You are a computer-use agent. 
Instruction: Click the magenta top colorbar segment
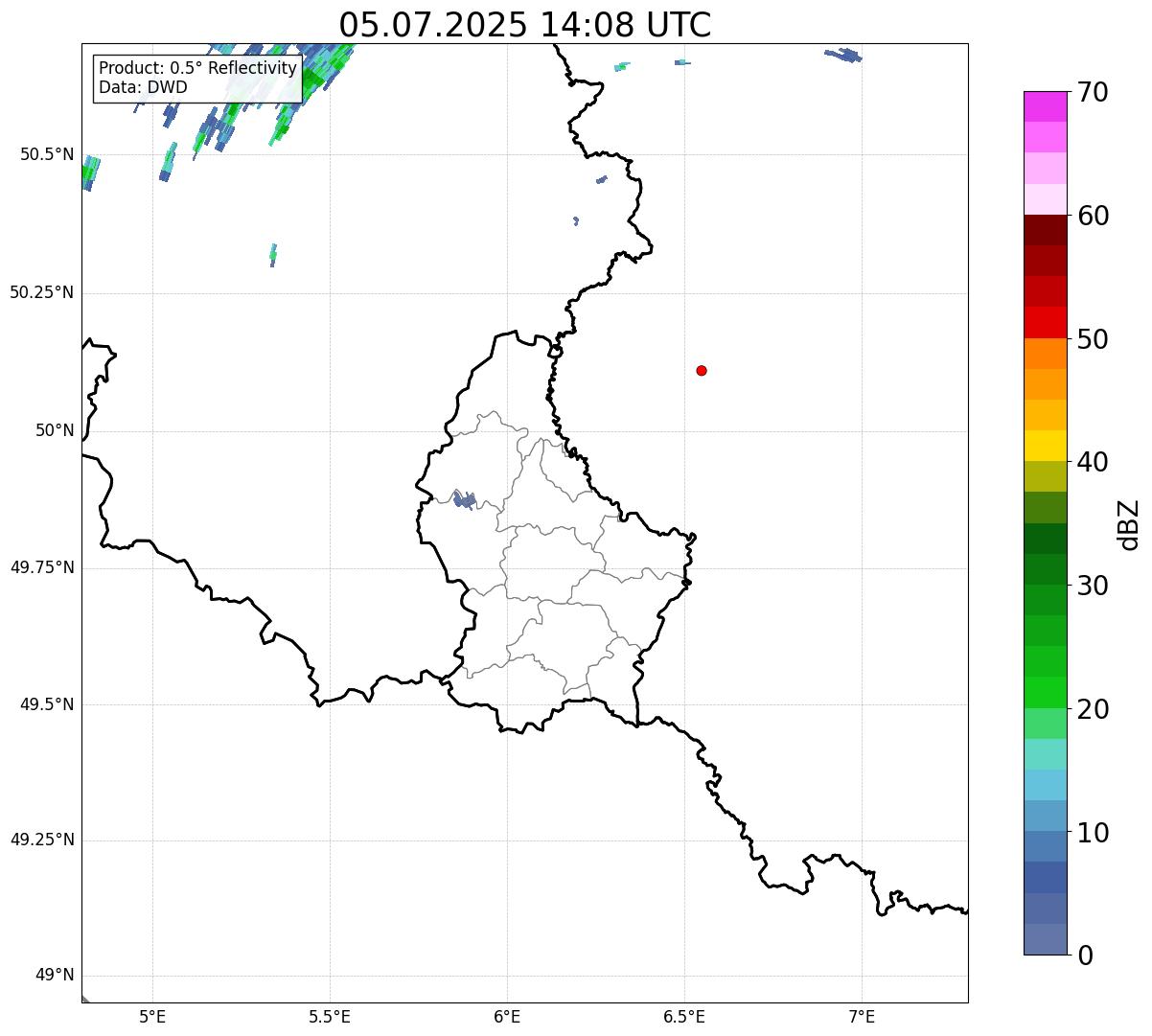(x=1046, y=106)
